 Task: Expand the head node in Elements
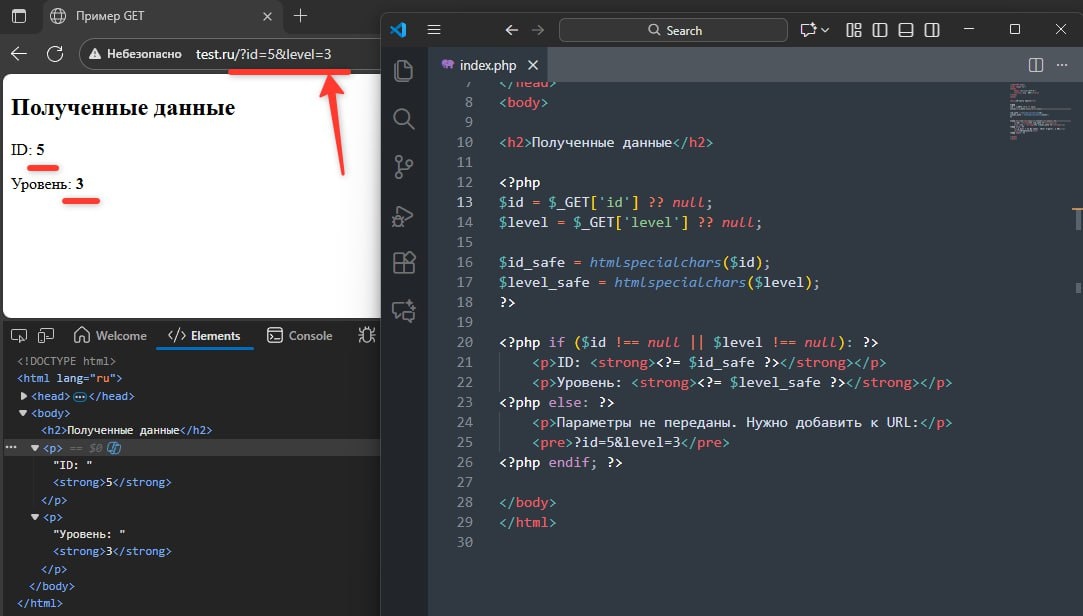23,396
